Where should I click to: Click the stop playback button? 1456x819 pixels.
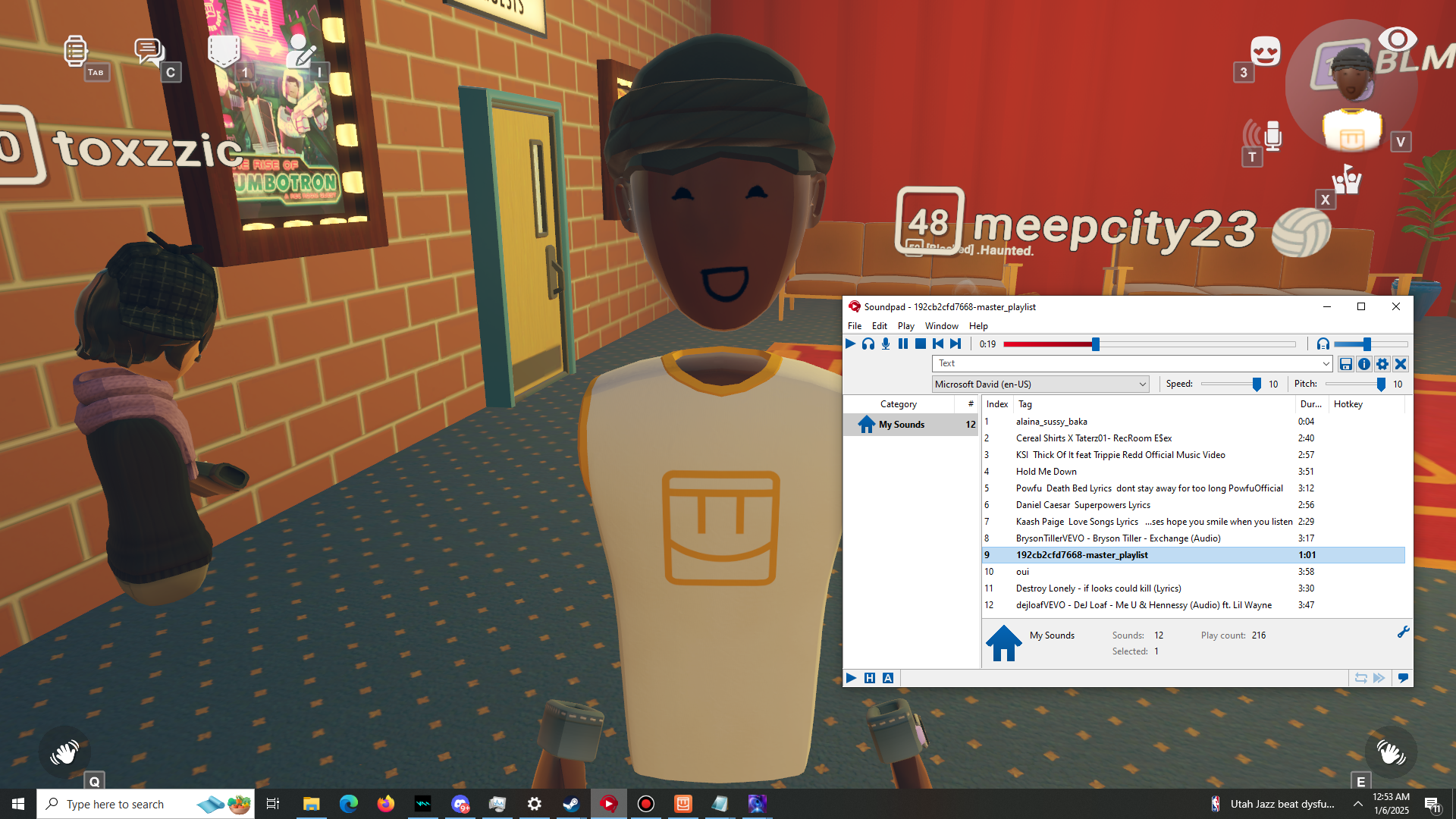pos(920,344)
